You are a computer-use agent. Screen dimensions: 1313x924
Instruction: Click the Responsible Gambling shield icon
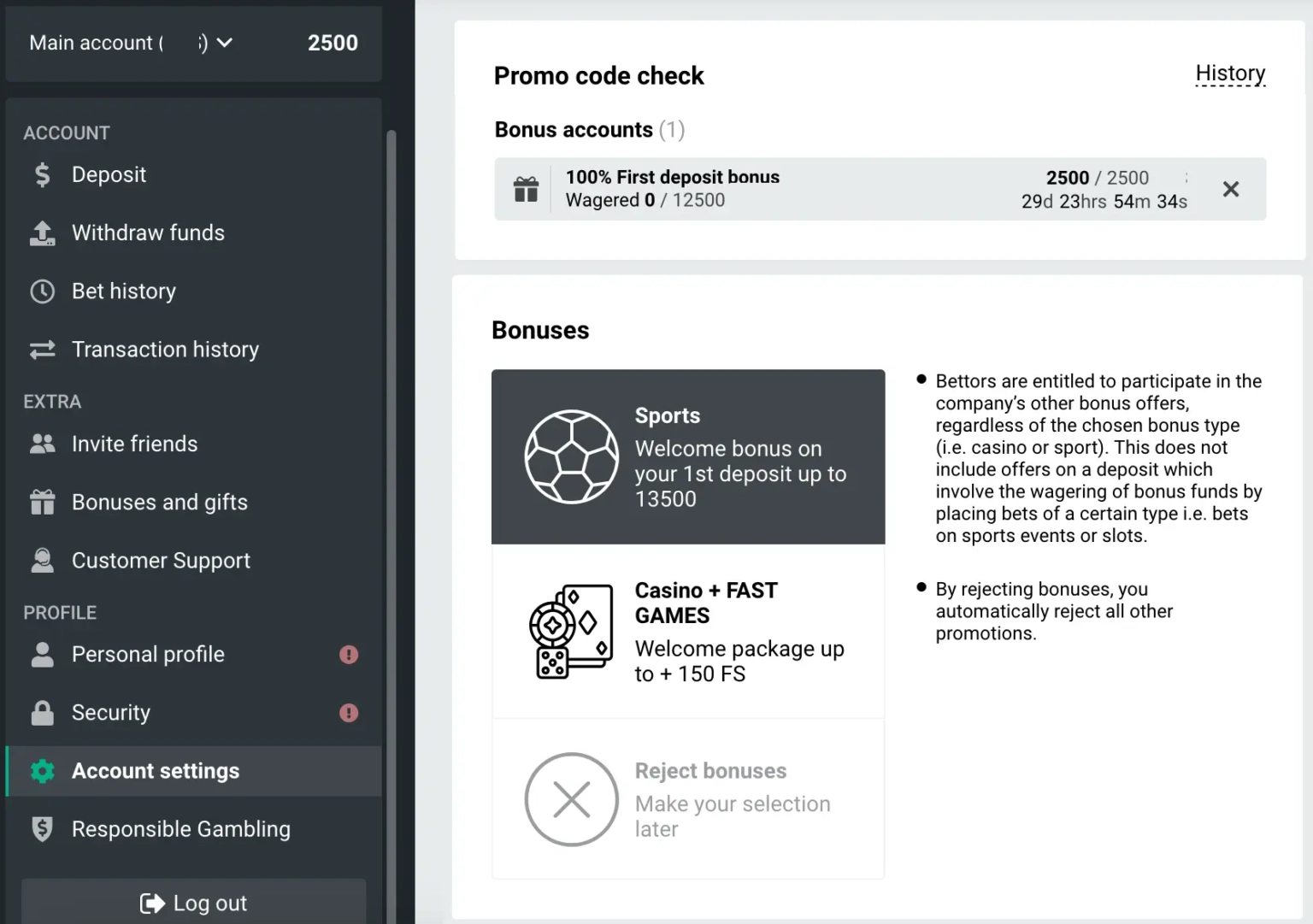[x=42, y=828]
